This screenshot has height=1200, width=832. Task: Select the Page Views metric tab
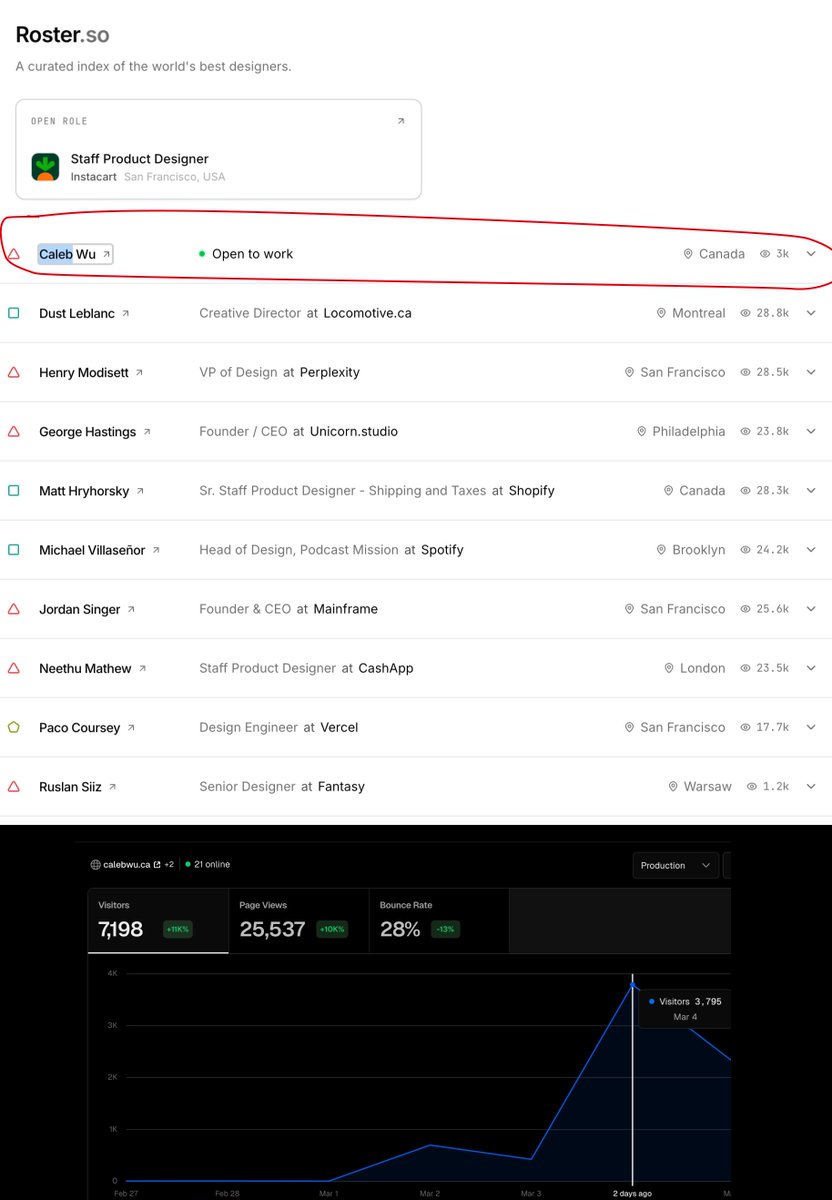click(298, 920)
